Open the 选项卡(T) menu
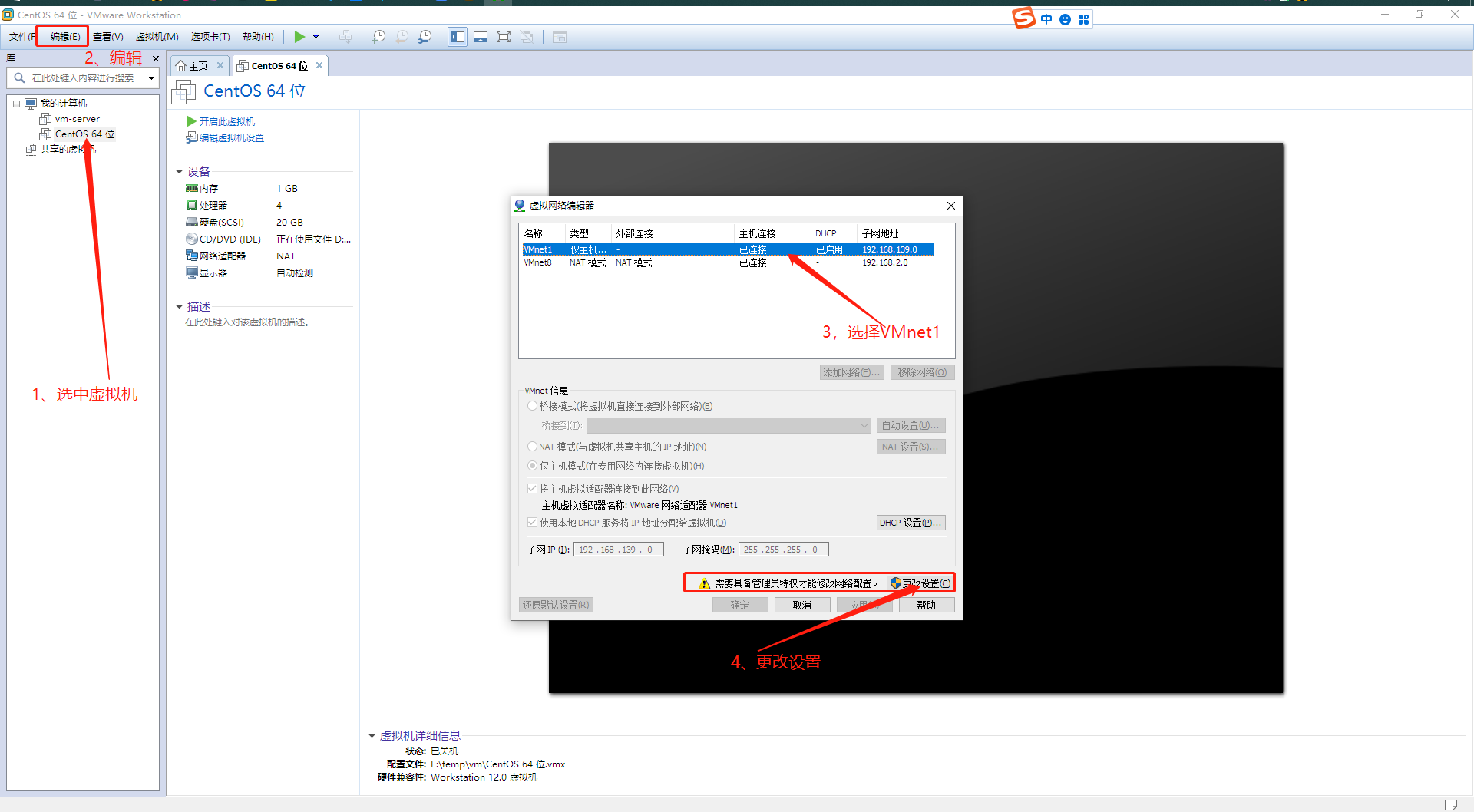This screenshot has width=1474, height=812. pyautogui.click(x=210, y=37)
